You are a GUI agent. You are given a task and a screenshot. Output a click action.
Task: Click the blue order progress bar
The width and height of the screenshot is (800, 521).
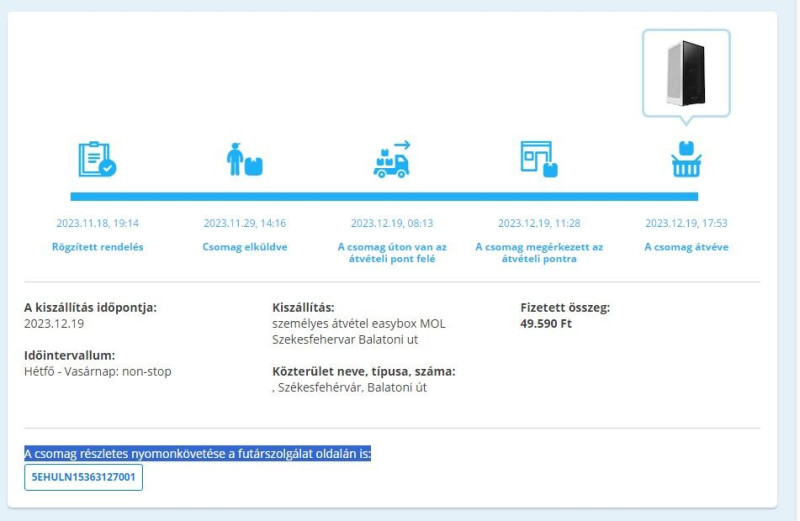(384, 196)
